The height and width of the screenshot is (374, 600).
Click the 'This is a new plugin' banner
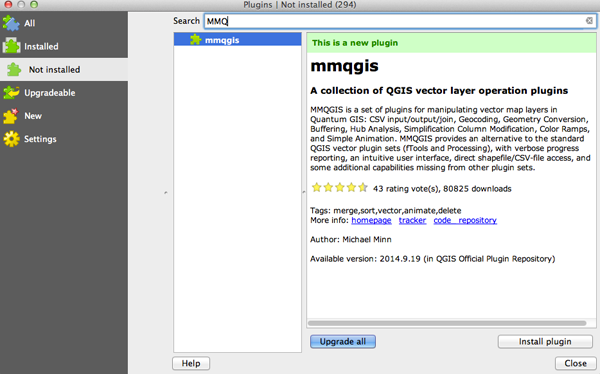[452, 43]
